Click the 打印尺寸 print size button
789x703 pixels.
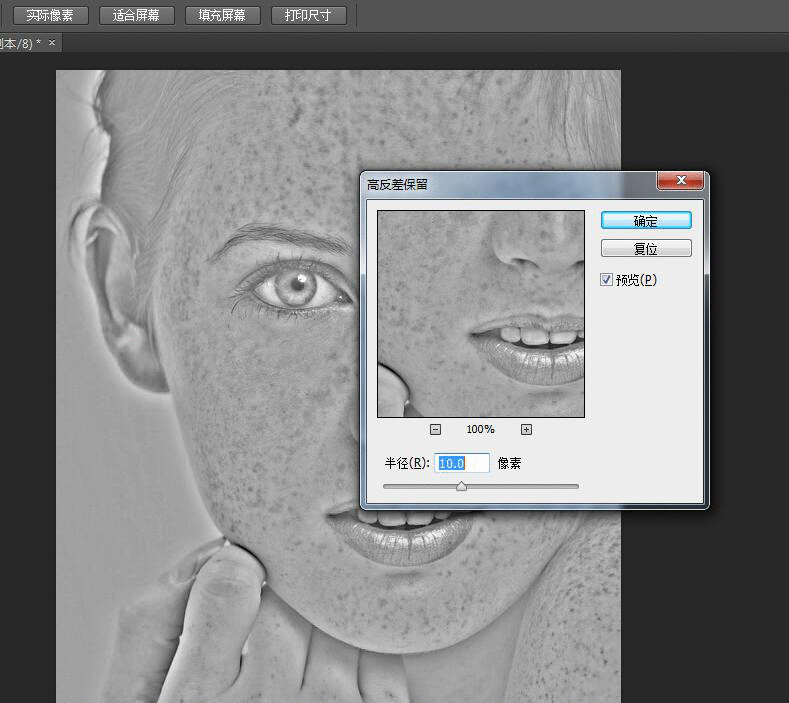(308, 16)
